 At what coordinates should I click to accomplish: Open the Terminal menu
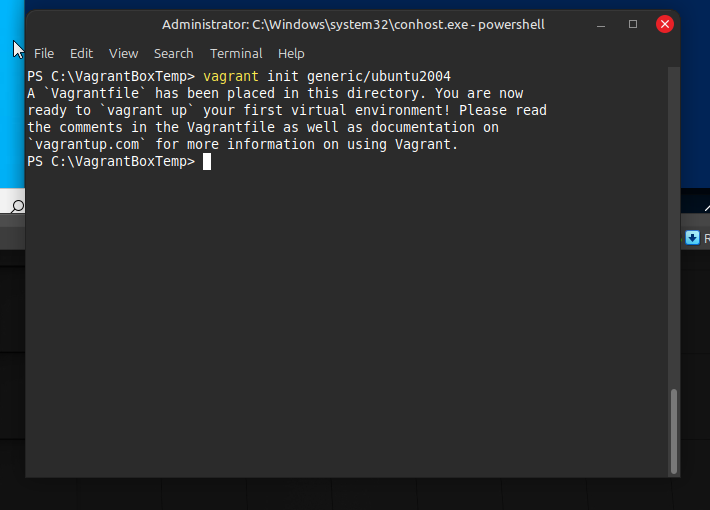tap(236, 53)
